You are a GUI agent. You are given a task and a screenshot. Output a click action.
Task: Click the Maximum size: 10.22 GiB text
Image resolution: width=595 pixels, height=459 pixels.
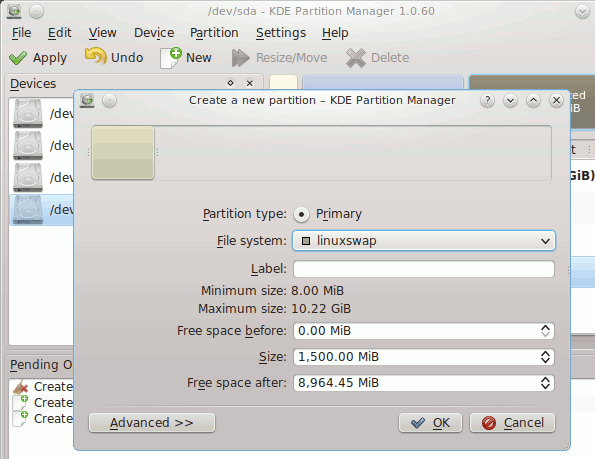tap(274, 309)
